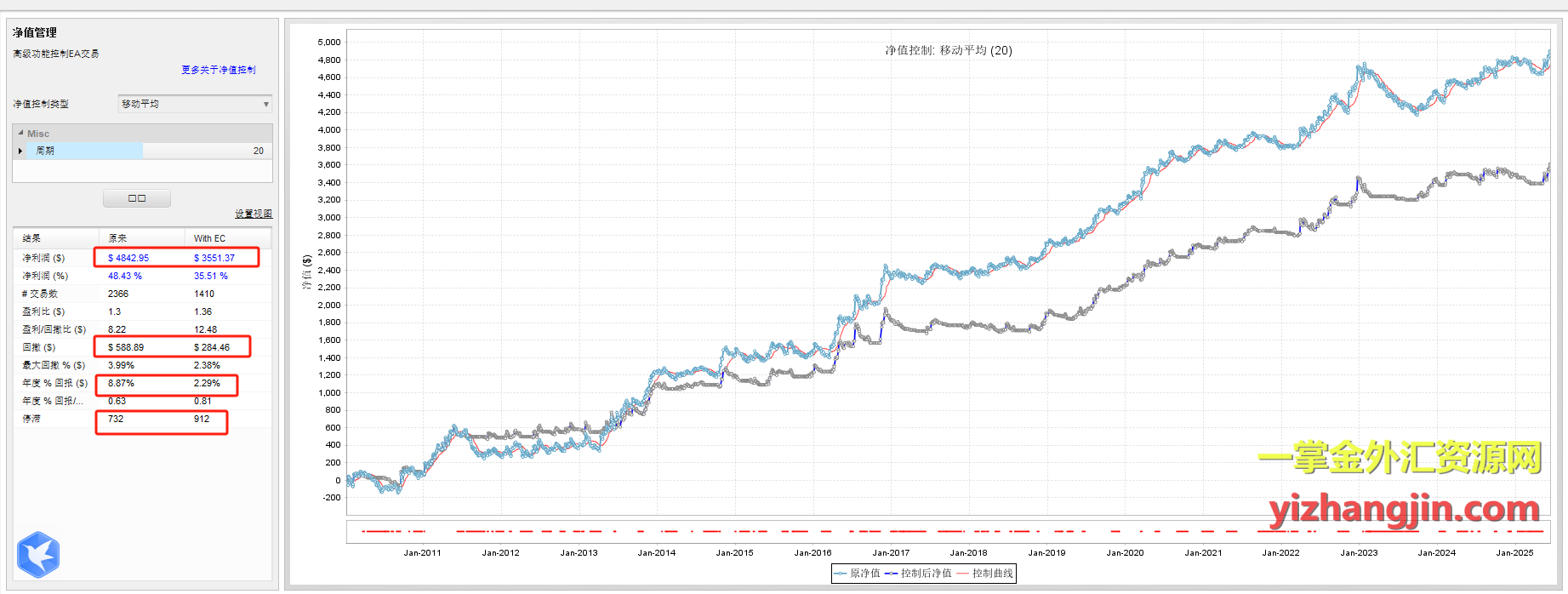Click the Jan-2020 label on time axis
The height and width of the screenshot is (594, 1568).
1125,552
